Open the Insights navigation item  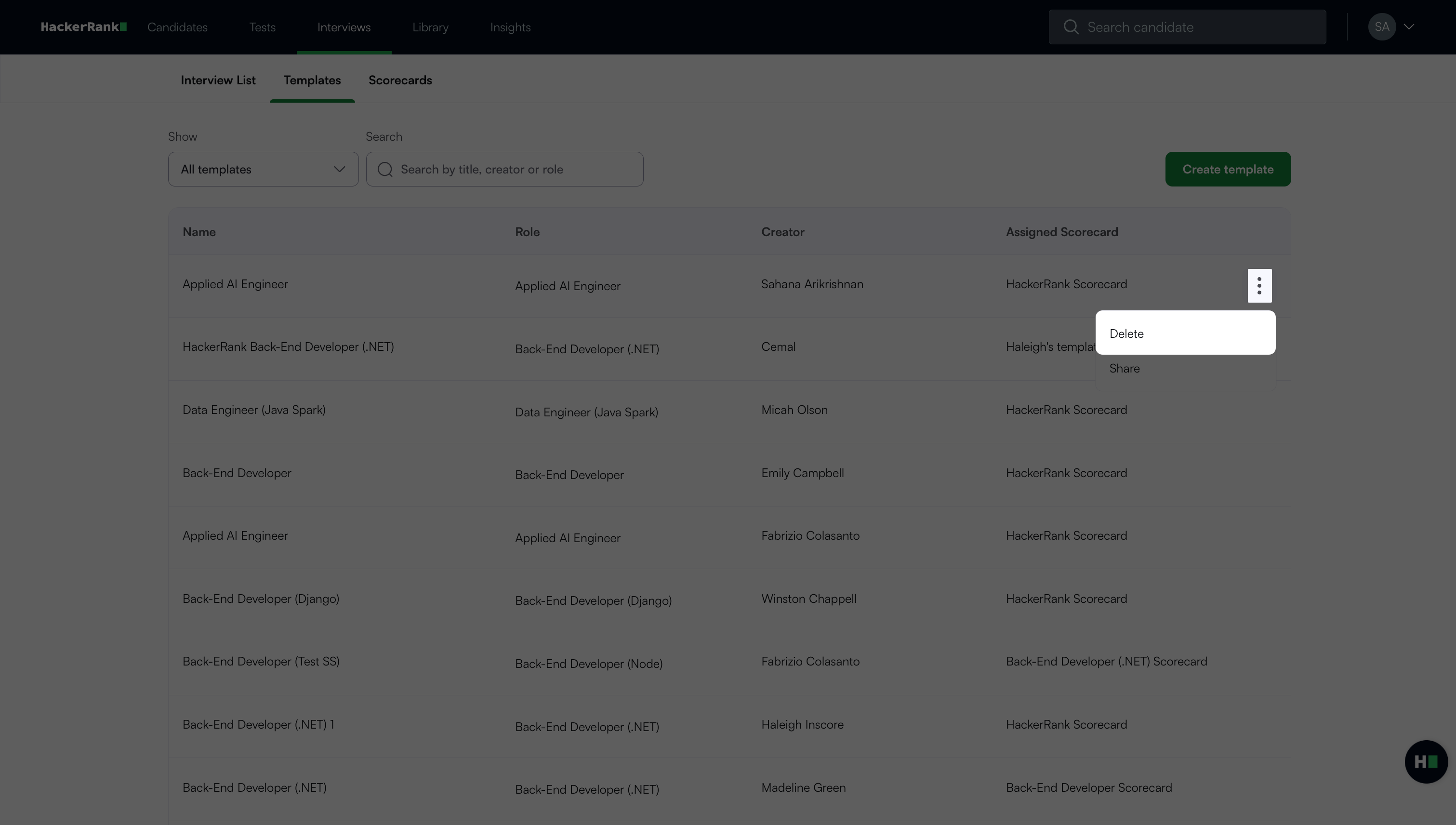tap(510, 27)
